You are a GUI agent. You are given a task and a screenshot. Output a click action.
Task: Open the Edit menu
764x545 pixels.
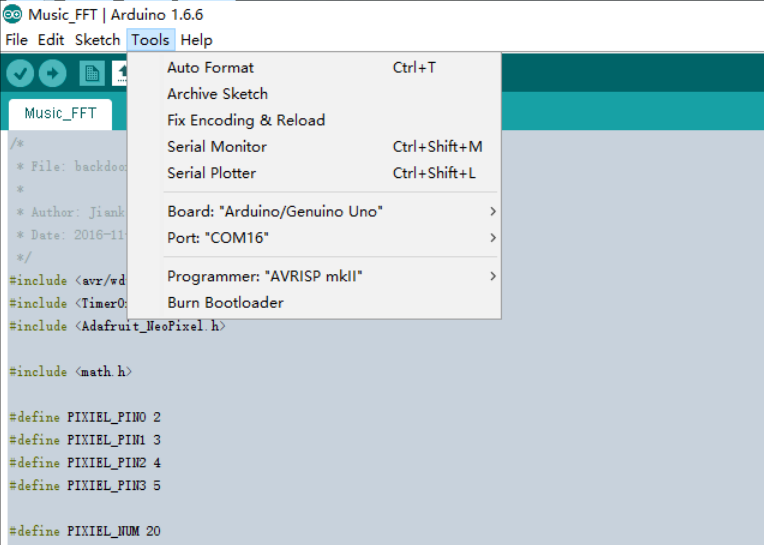[51, 40]
